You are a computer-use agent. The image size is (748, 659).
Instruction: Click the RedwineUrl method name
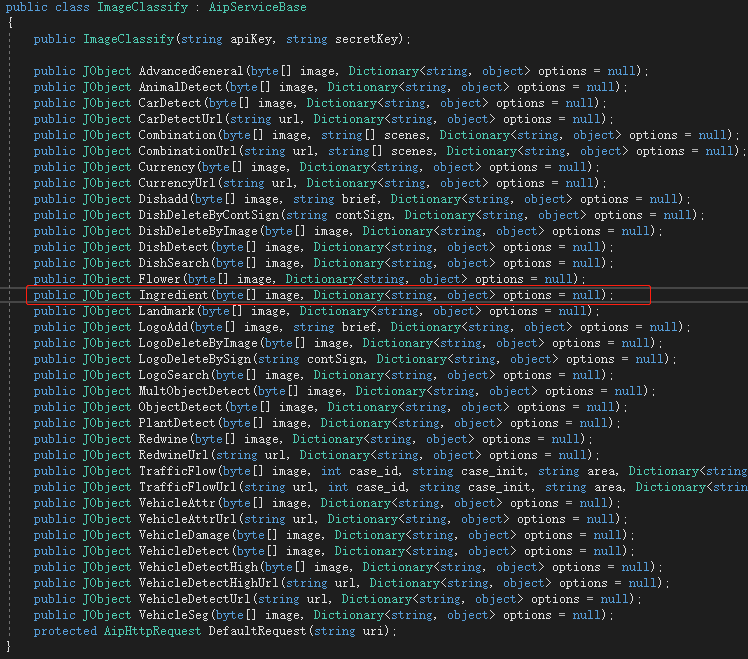point(174,455)
